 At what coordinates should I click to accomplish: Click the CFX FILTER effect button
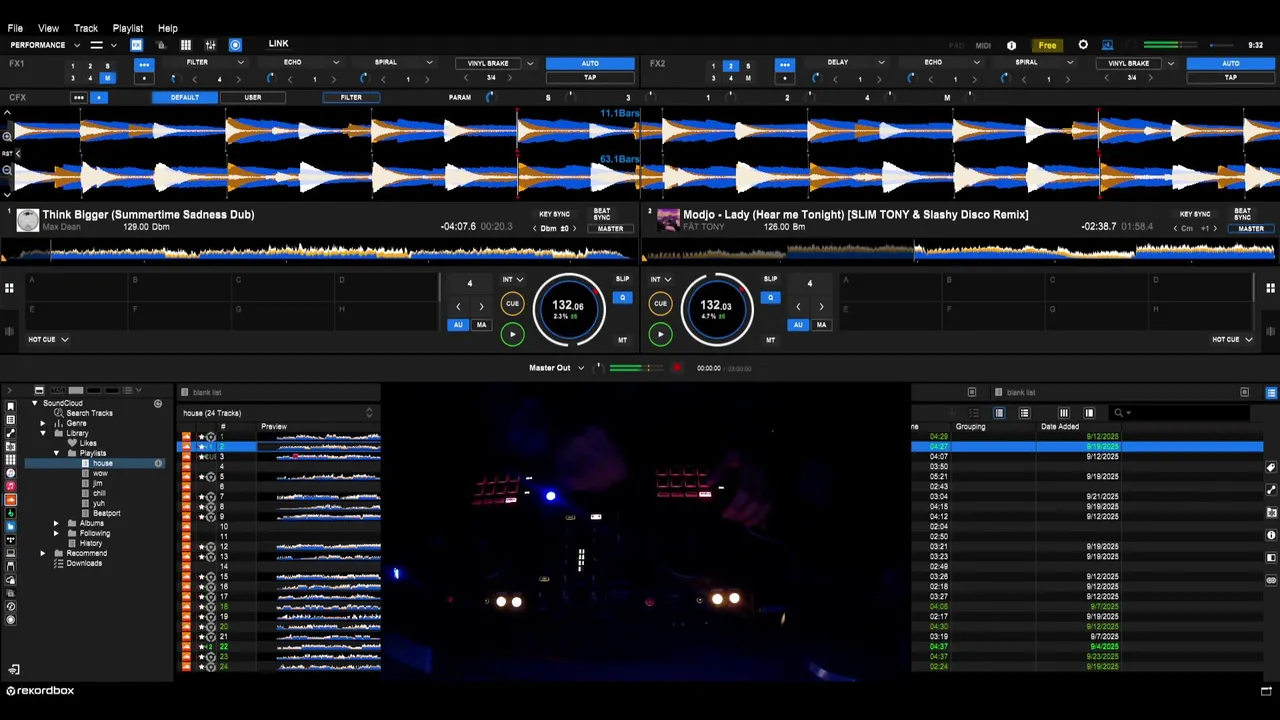351,97
